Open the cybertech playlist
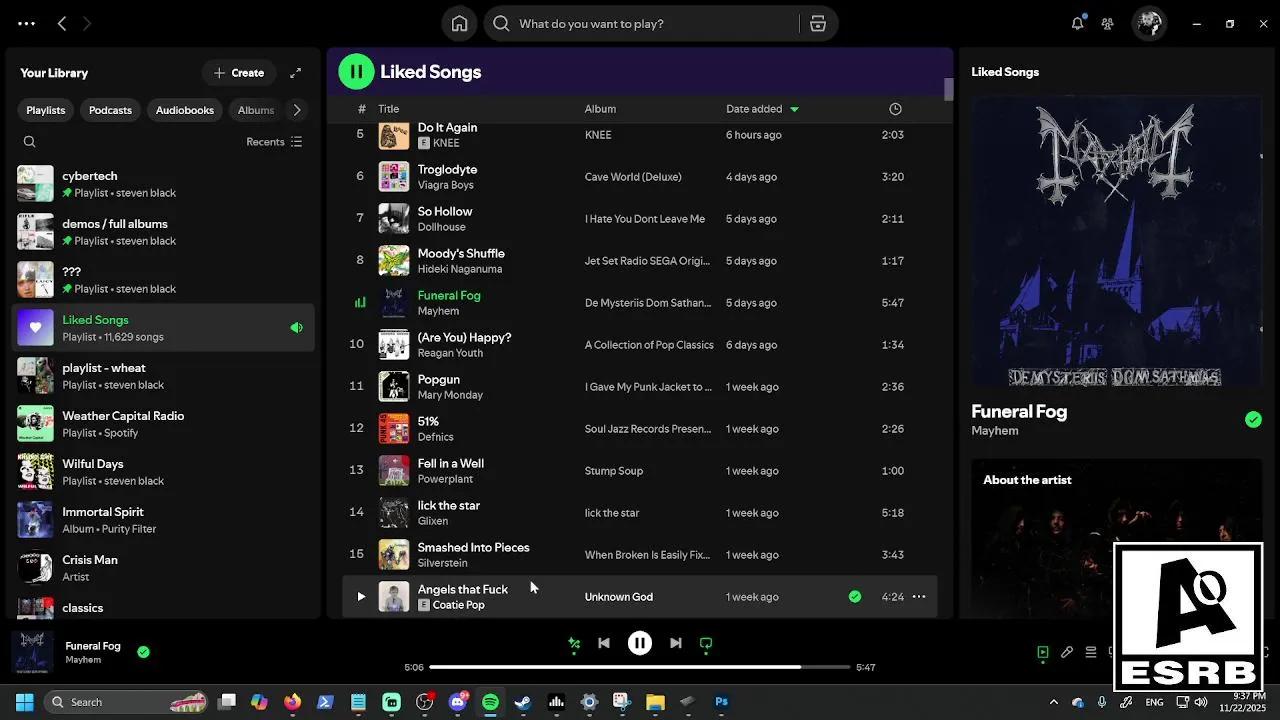1280x720 pixels. [x=163, y=184]
